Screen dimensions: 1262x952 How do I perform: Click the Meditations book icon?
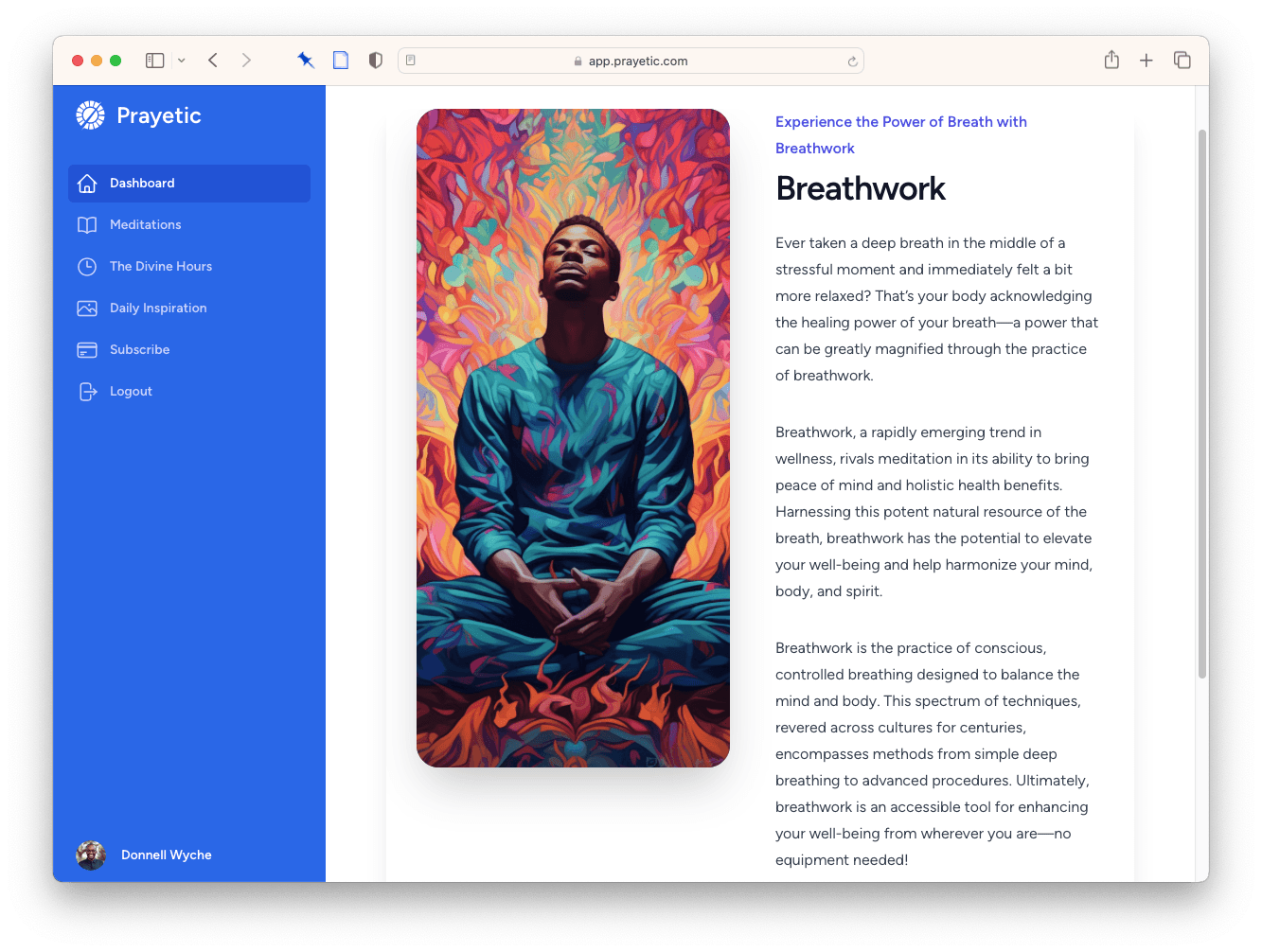[87, 225]
